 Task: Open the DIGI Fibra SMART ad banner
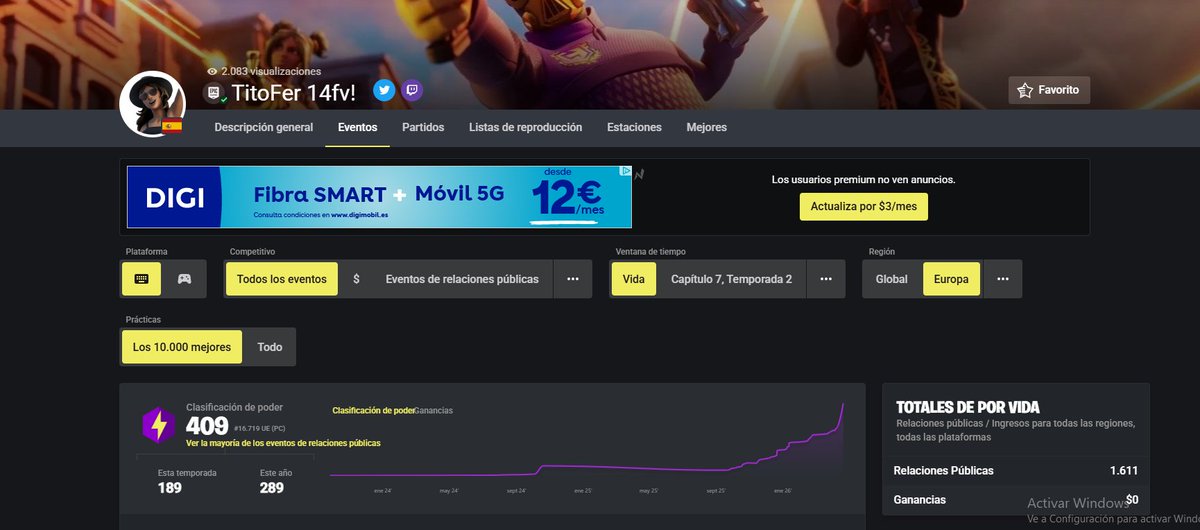tap(380, 197)
